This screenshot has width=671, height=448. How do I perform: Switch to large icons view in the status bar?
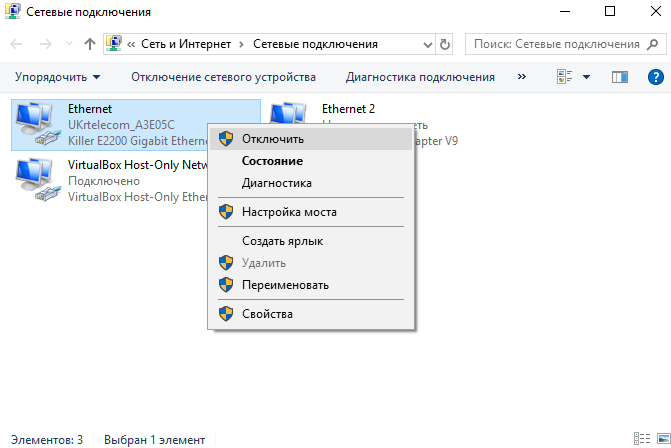click(x=664, y=439)
